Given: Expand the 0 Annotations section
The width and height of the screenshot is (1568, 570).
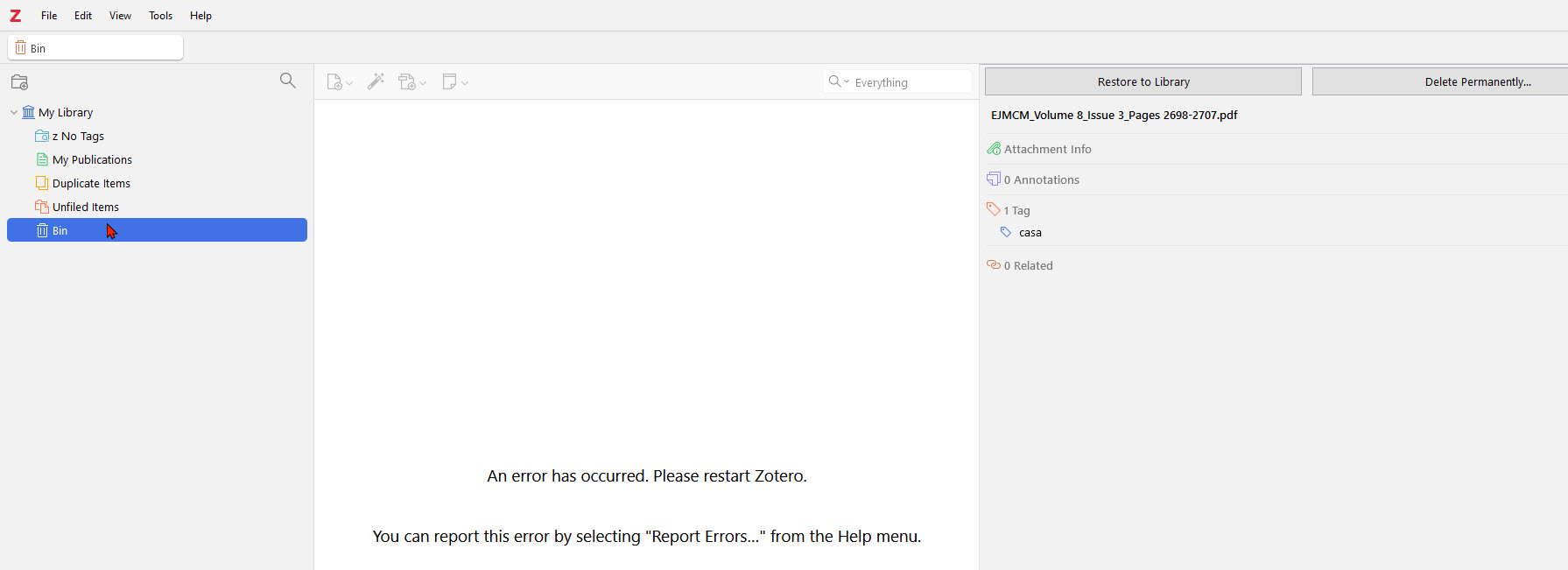Looking at the screenshot, I should [x=1041, y=180].
